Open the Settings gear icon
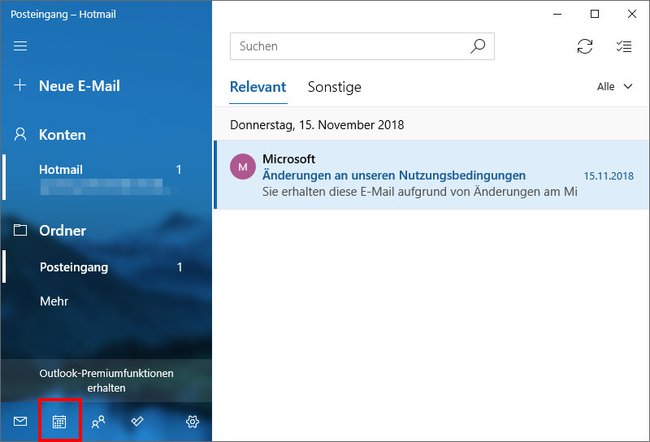 tap(192, 422)
